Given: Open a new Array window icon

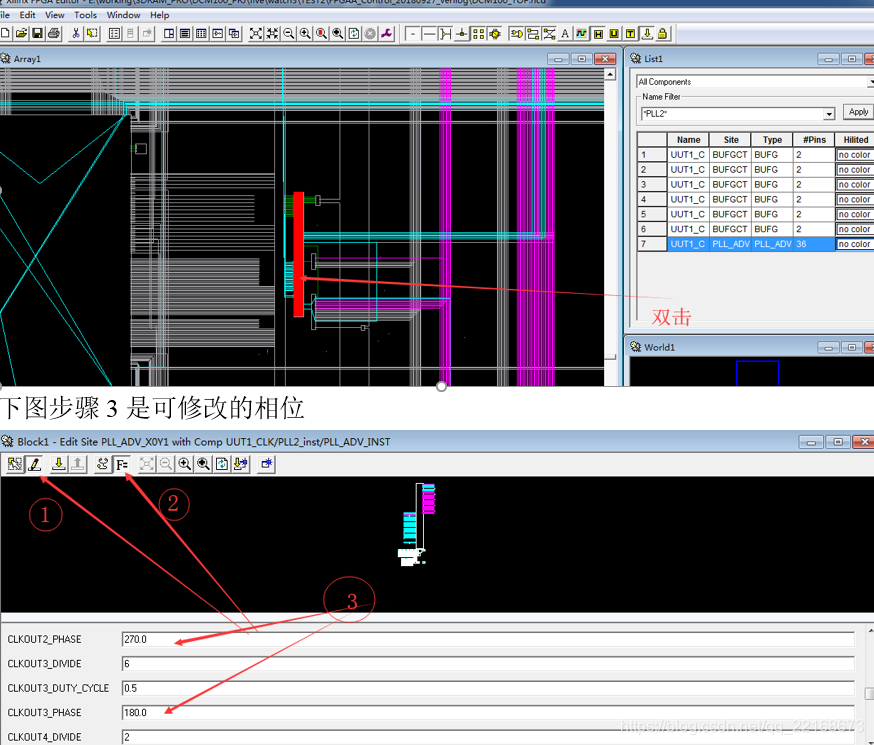Looking at the screenshot, I should point(169,33).
